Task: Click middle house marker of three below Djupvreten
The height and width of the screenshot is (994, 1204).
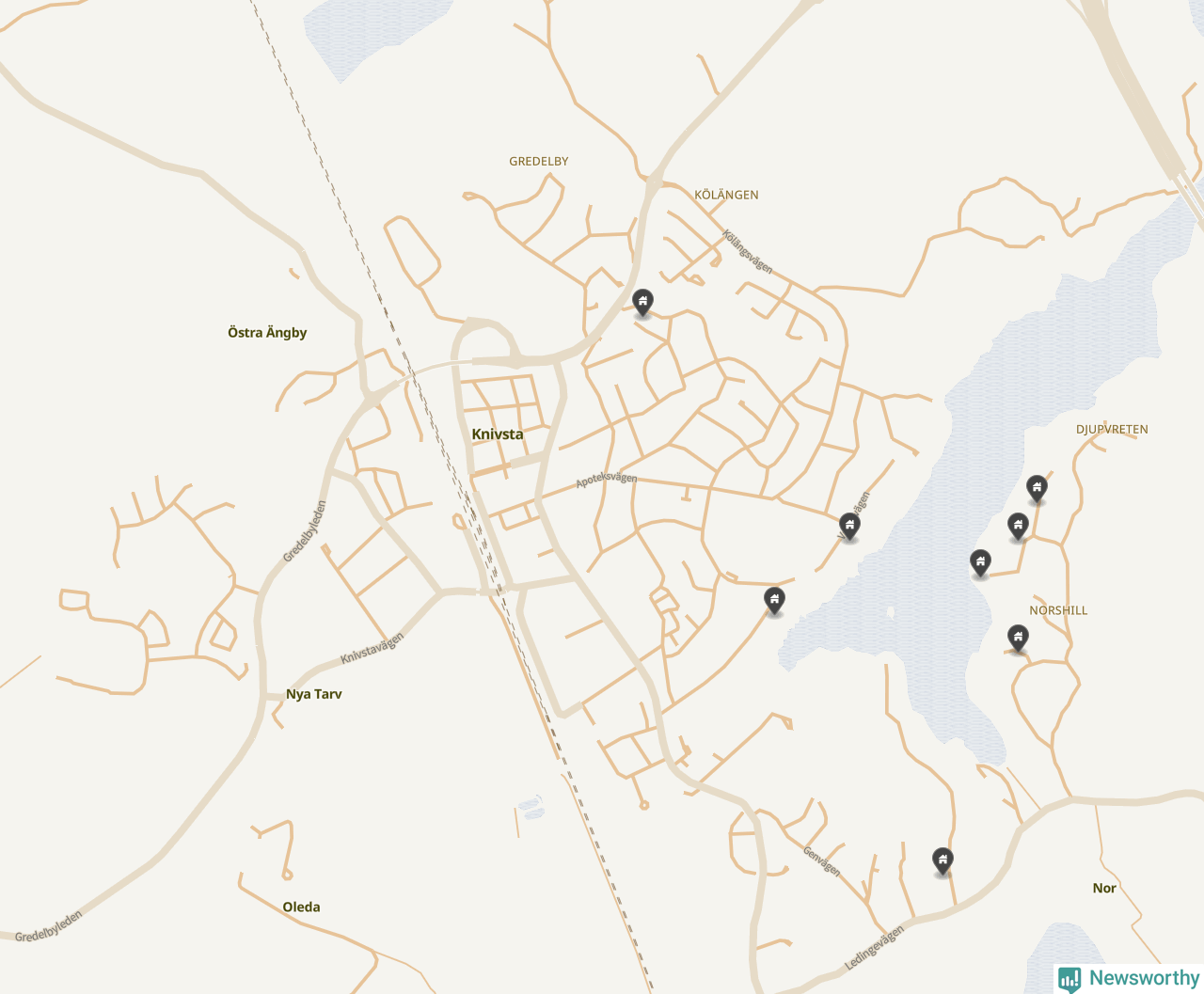Action: tap(1018, 526)
